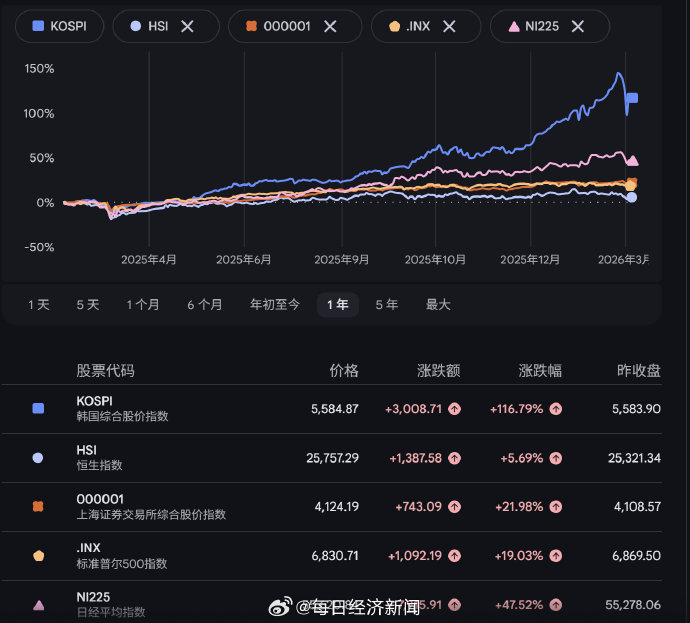Screen dimensions: 690x623
Task: Remove 000001 index chip from comparison
Action: point(330,26)
